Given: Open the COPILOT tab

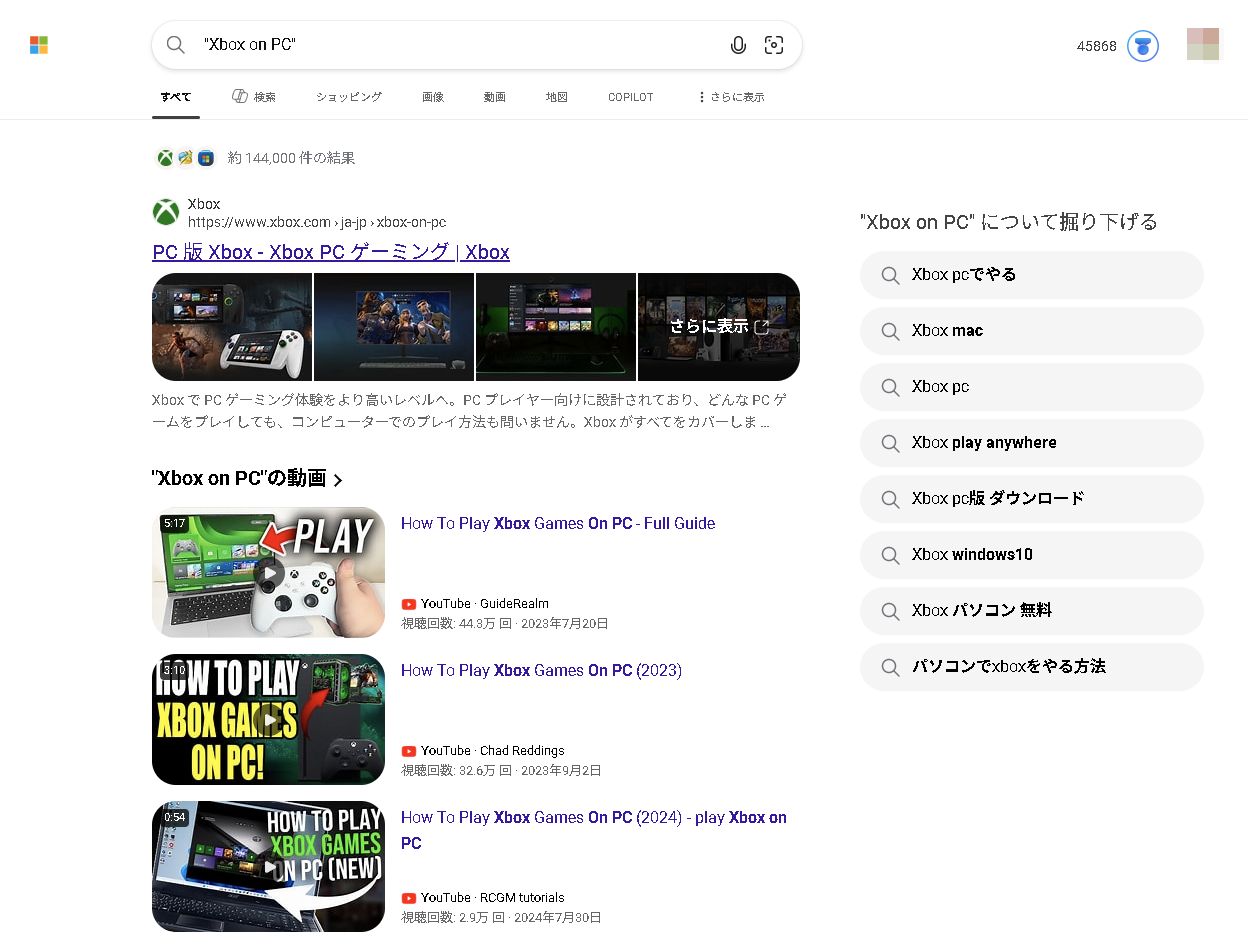Looking at the screenshot, I should pos(630,96).
